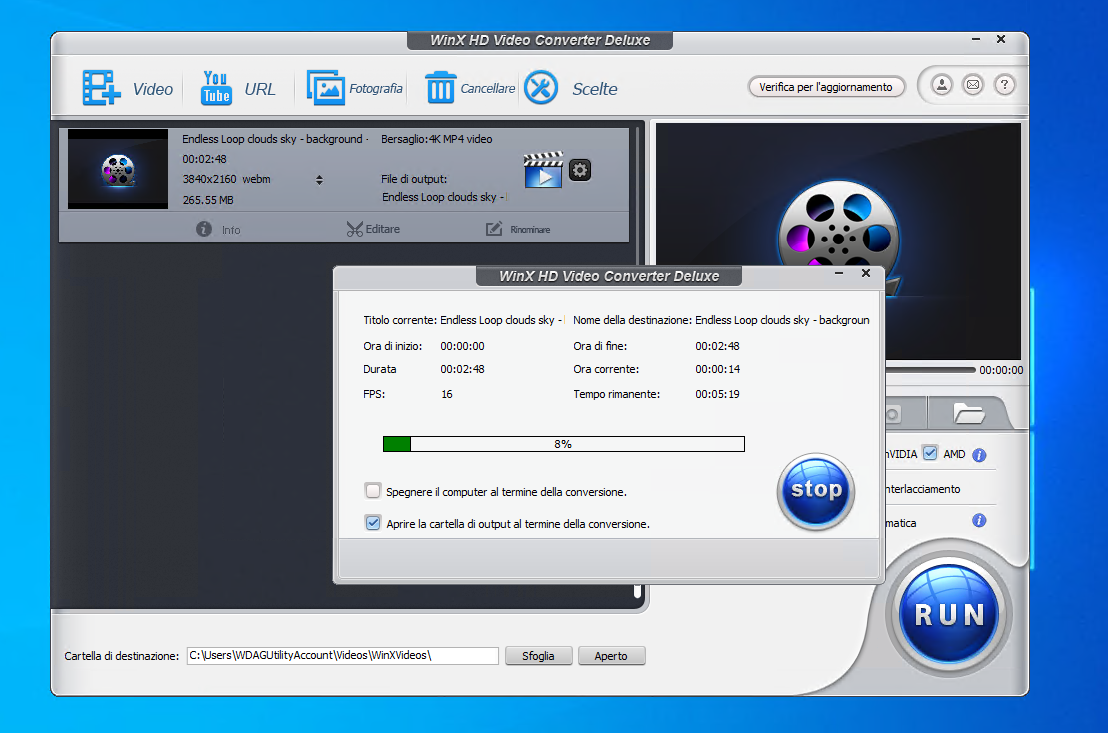
Task: Minimize the conversion progress dialog
Action: coord(839,273)
